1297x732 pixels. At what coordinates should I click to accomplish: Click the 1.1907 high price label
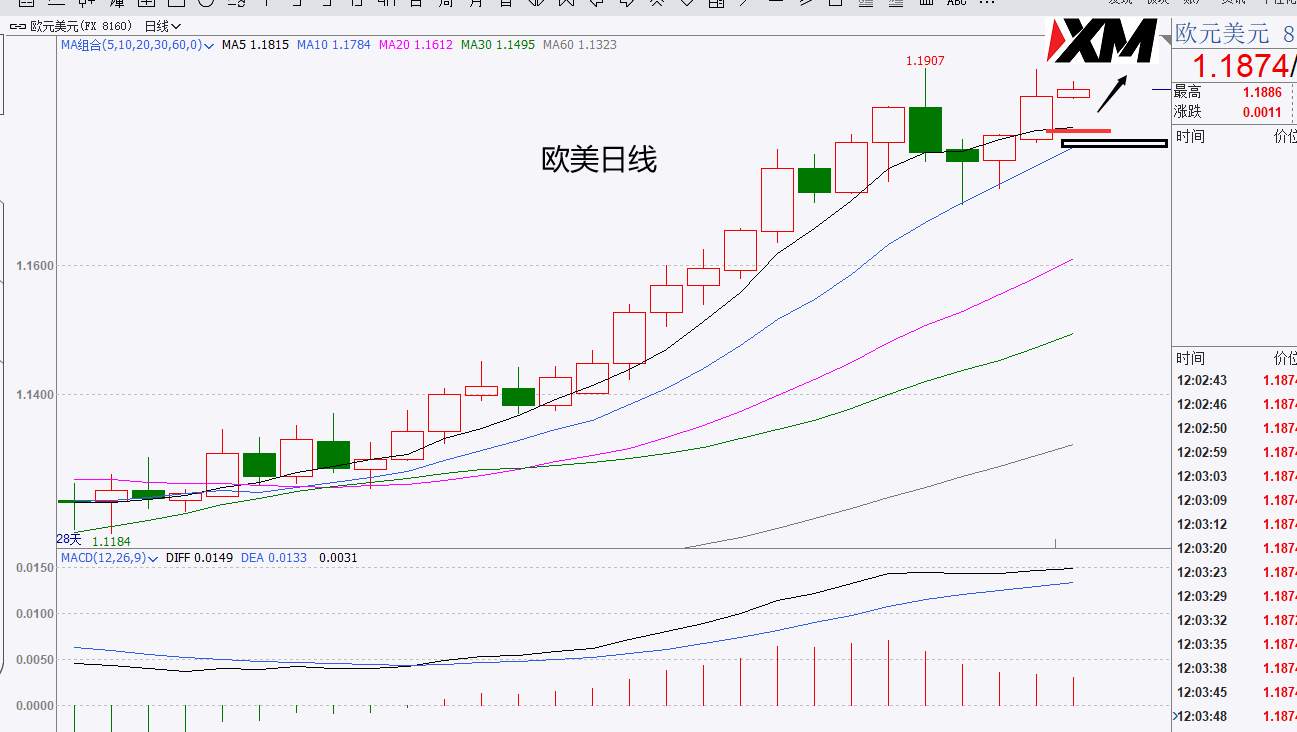tap(925, 61)
